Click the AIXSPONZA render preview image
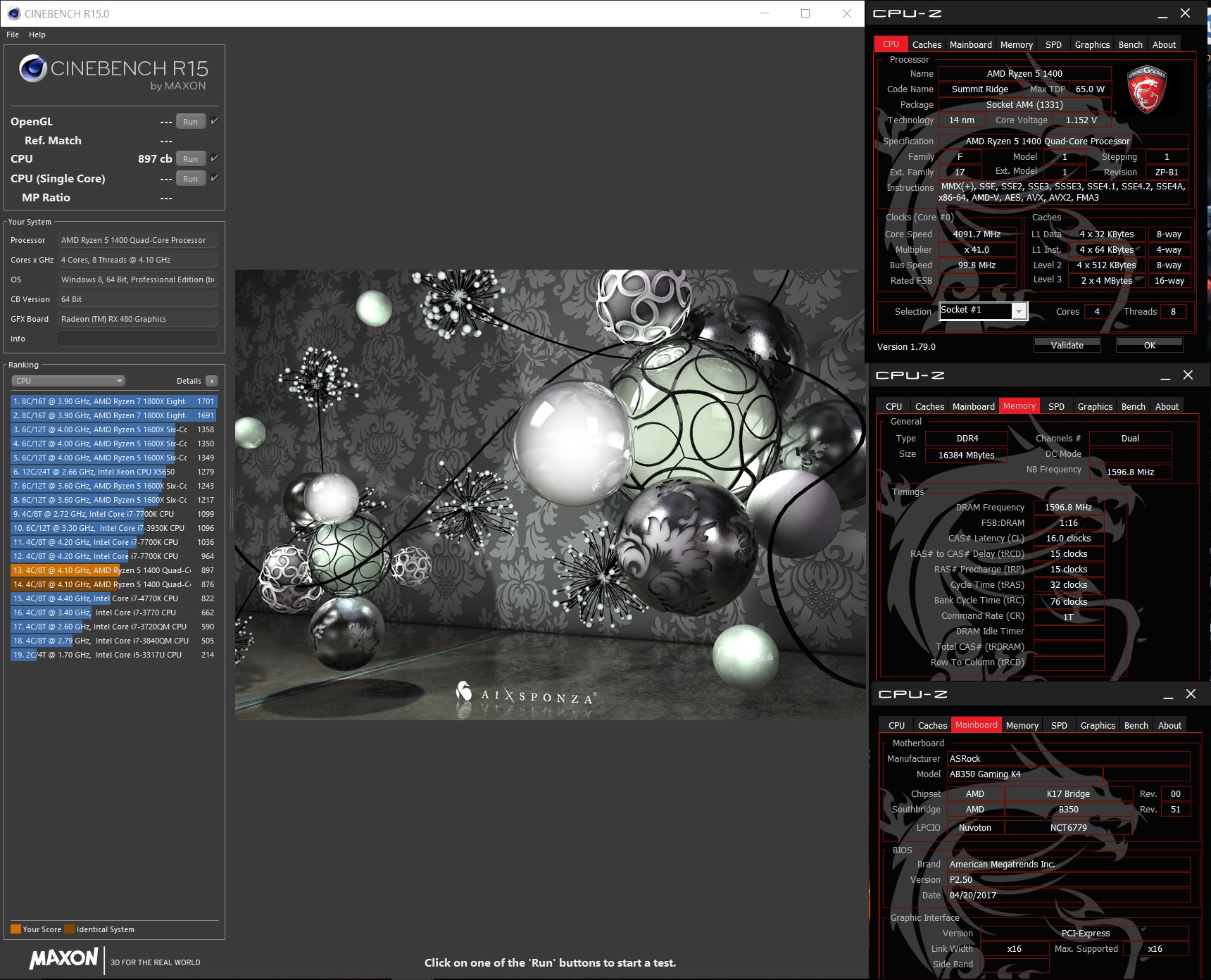The width and height of the screenshot is (1211, 980). [x=550, y=495]
